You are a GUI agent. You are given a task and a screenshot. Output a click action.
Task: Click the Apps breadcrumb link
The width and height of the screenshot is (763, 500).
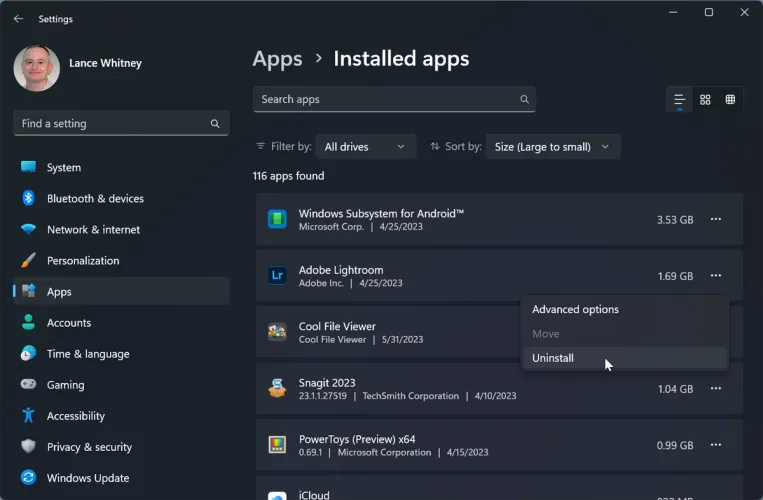click(x=277, y=59)
